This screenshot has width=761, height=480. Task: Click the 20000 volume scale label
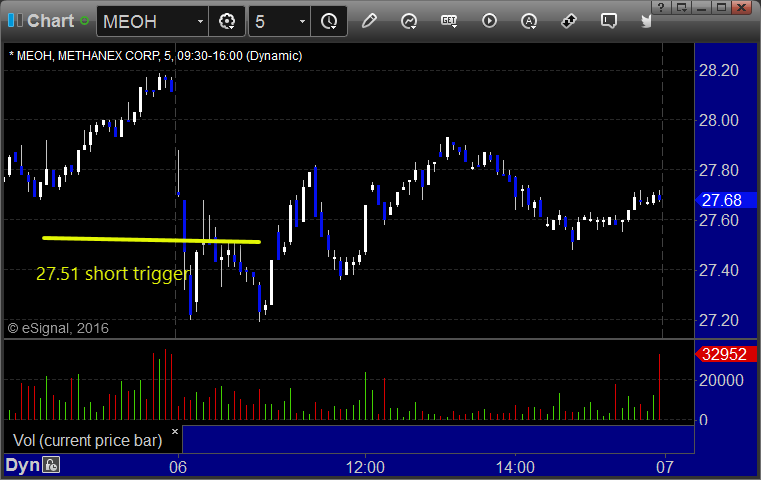coord(721,381)
